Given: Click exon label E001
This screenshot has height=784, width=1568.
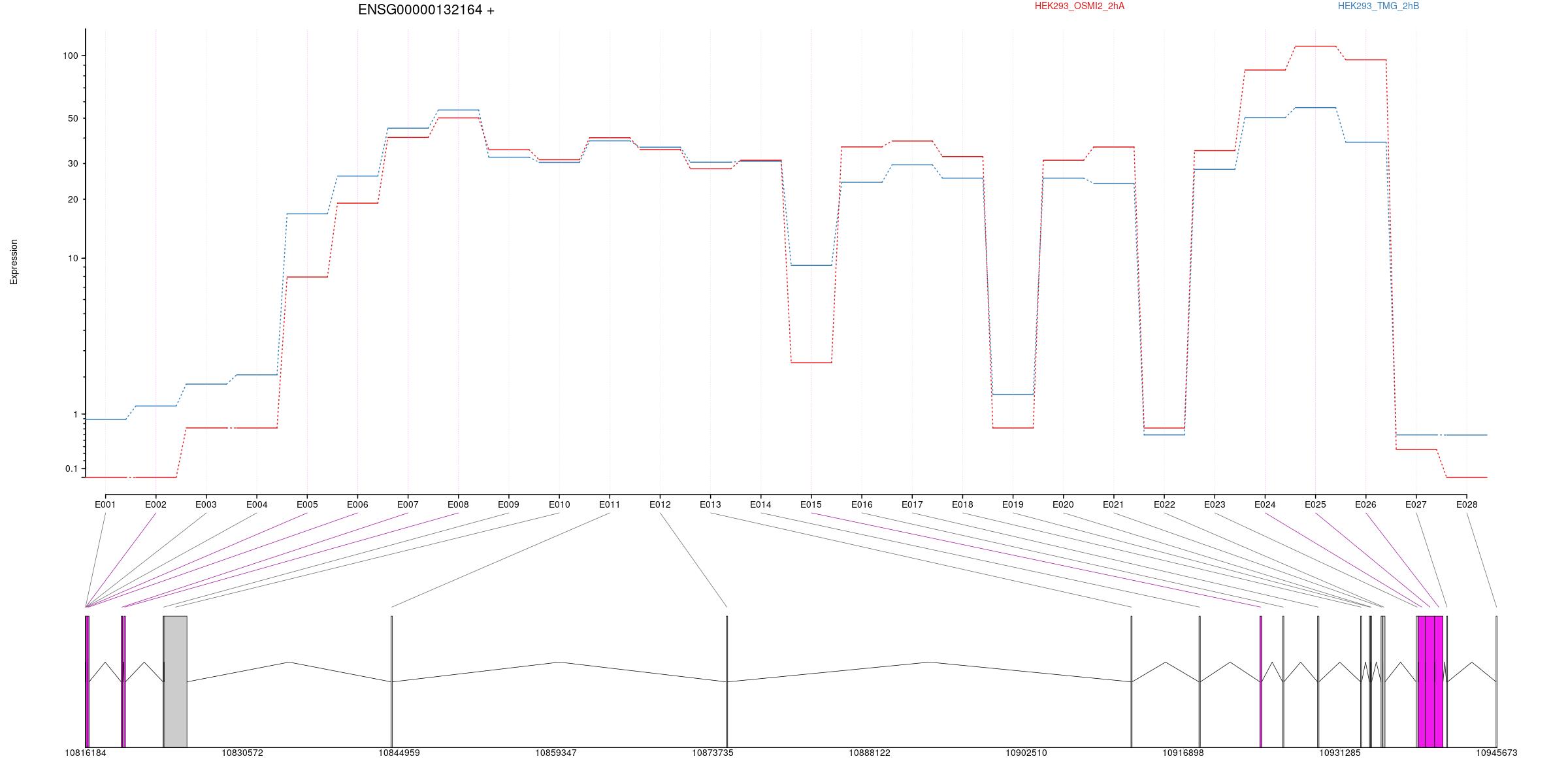Looking at the screenshot, I should [x=105, y=504].
